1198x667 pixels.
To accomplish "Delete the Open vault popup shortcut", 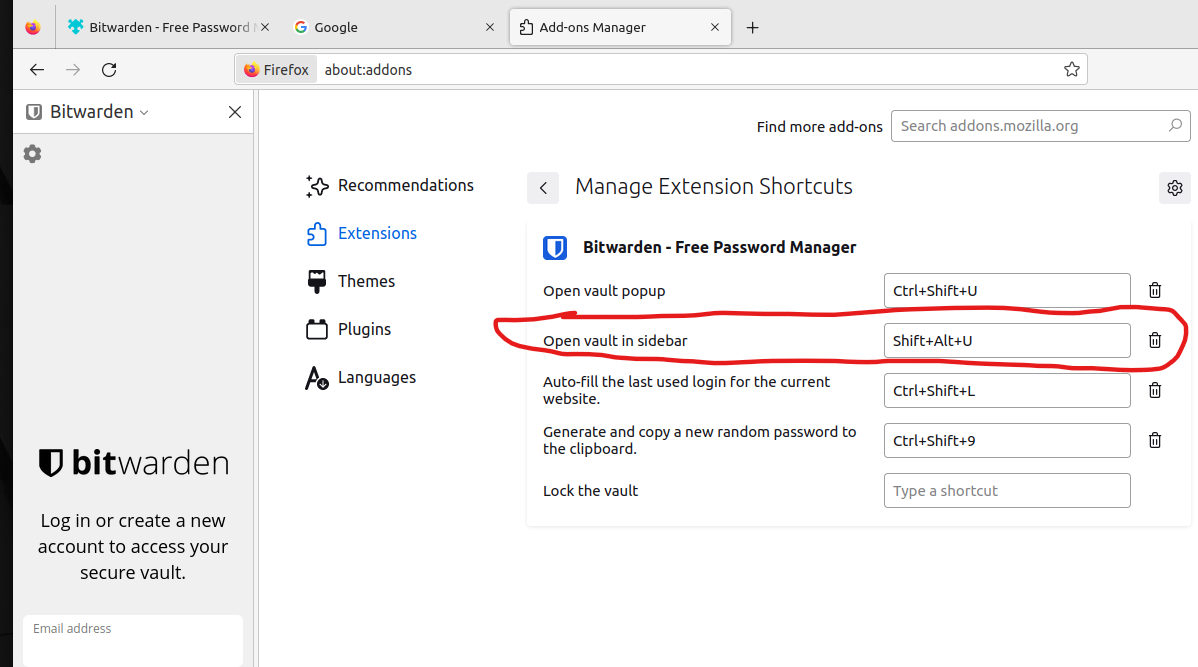I will [1154, 290].
